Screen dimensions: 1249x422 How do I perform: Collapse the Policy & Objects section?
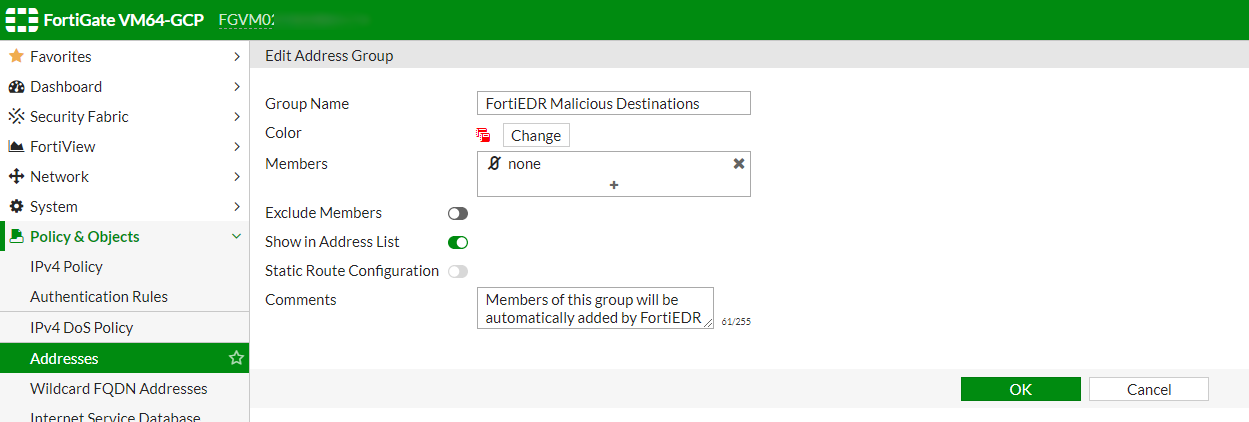click(236, 236)
